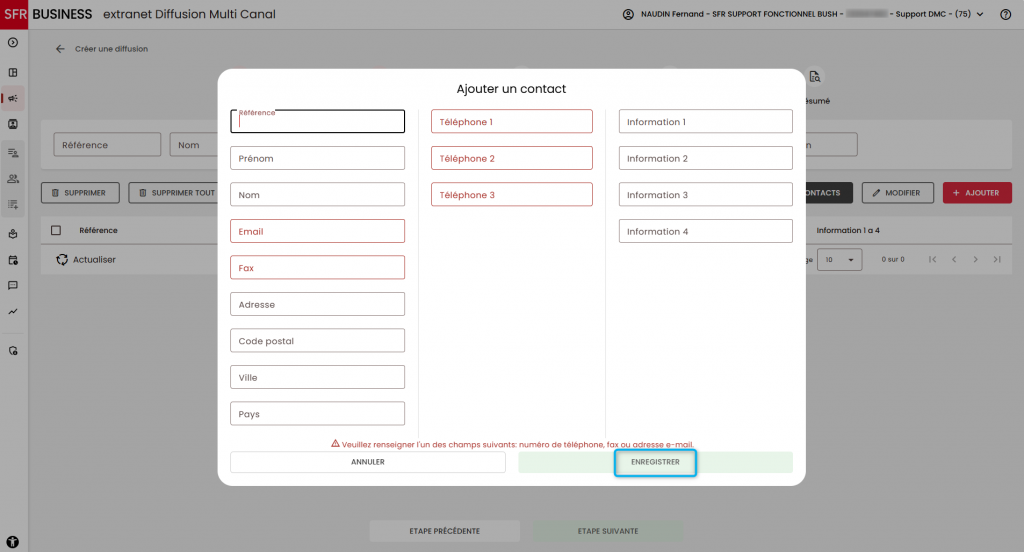1024x552 pixels.
Task: Open the scheduled calendar icon in the sidebar
Action: (x=12, y=260)
